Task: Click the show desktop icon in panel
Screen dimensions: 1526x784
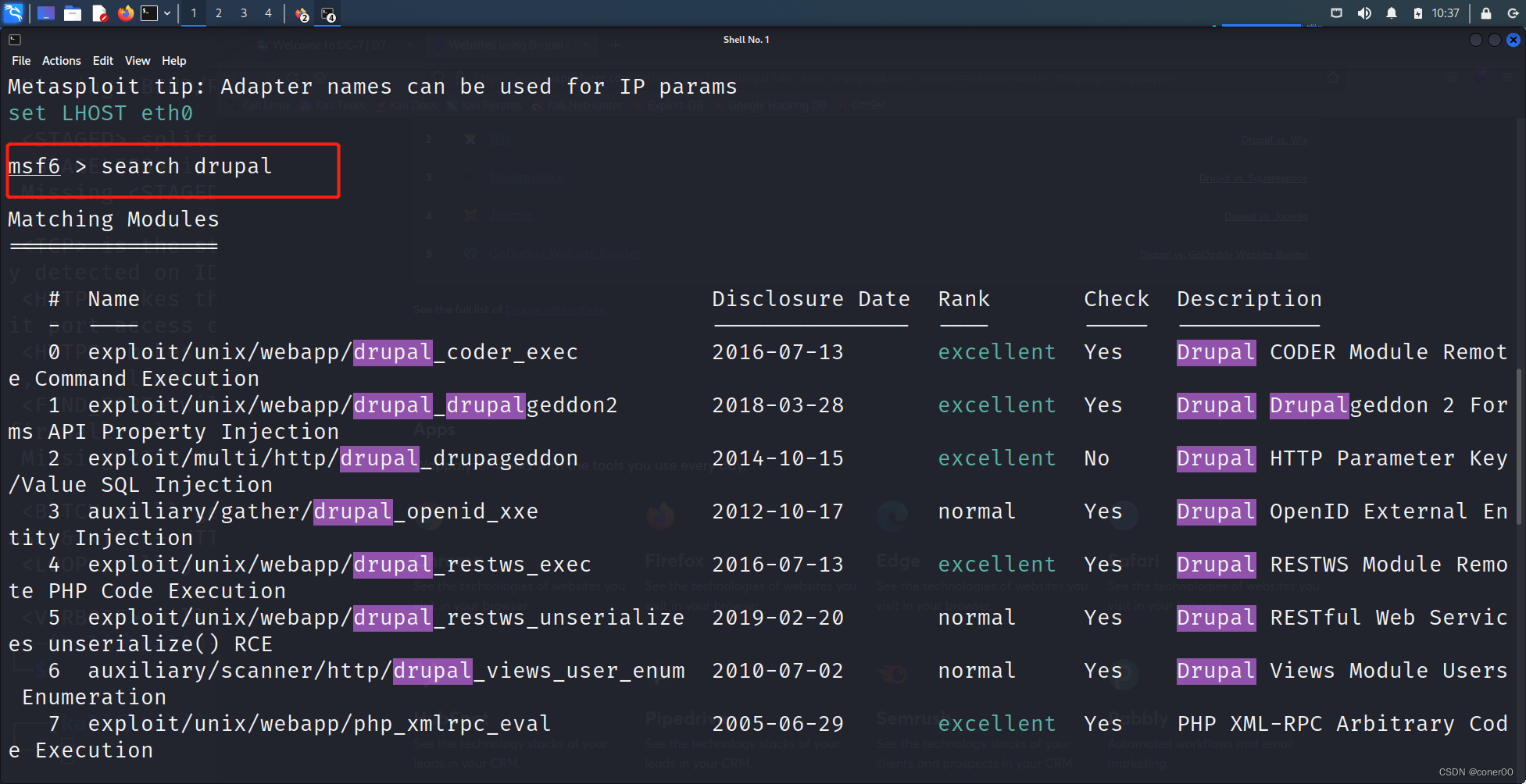Action: point(46,13)
